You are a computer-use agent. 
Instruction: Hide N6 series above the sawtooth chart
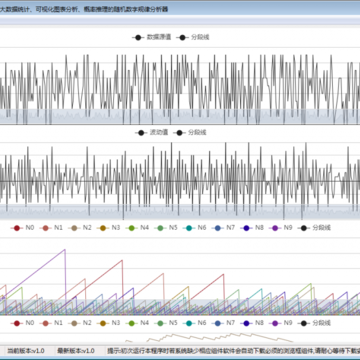[x=194, y=228]
